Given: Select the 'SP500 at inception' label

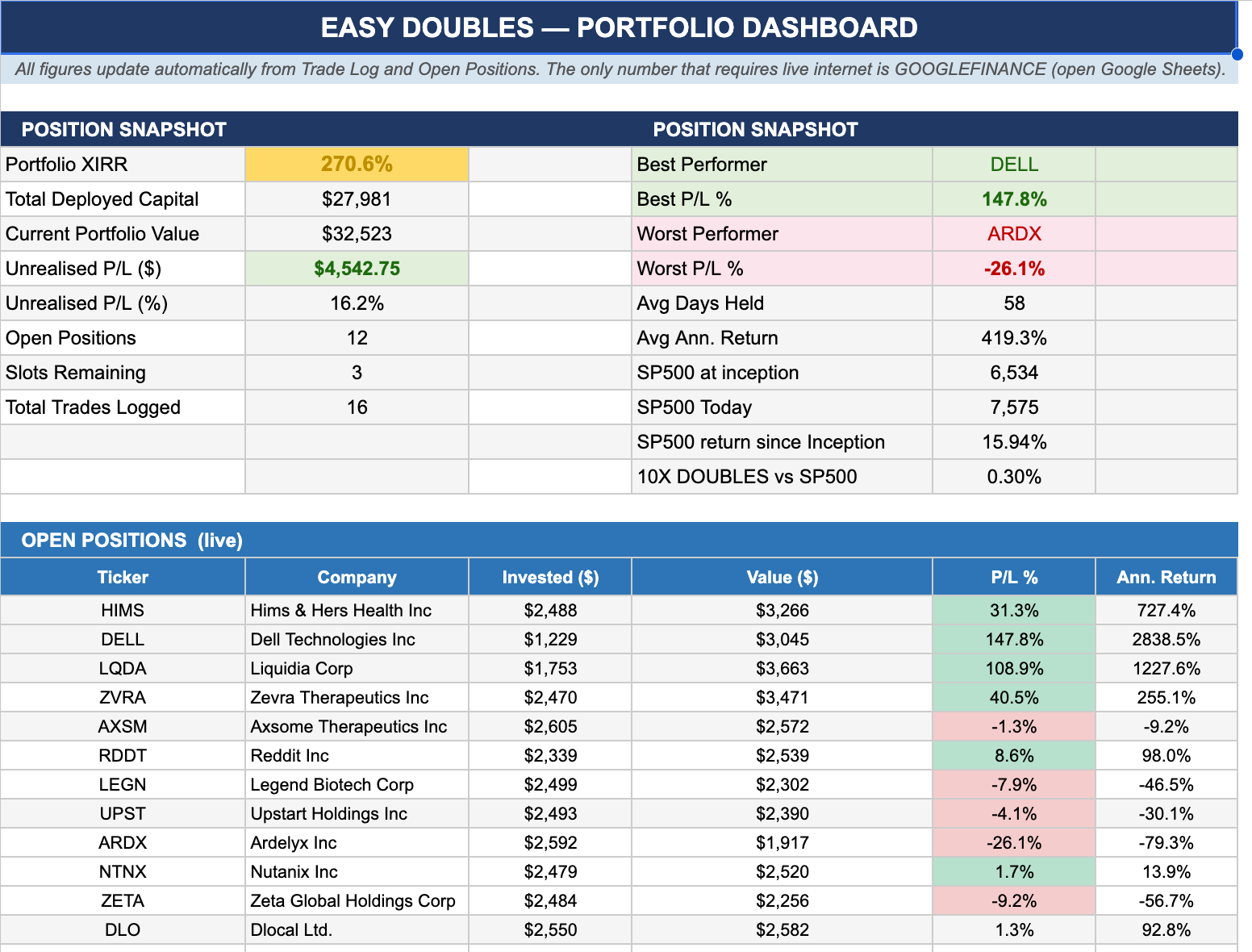Looking at the screenshot, I should click(x=782, y=373).
